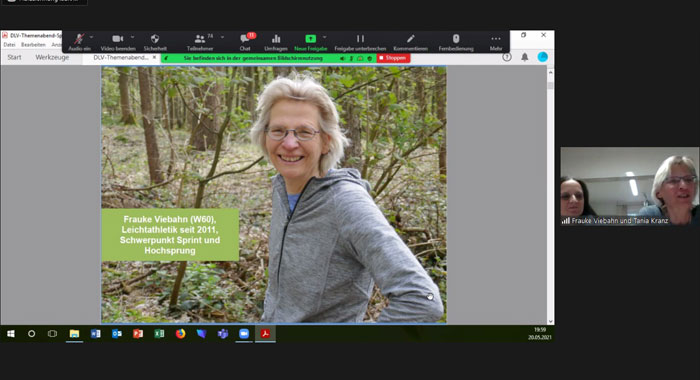
Task: Click scroll down arrow of document scrollbar
Action: (x=550, y=321)
